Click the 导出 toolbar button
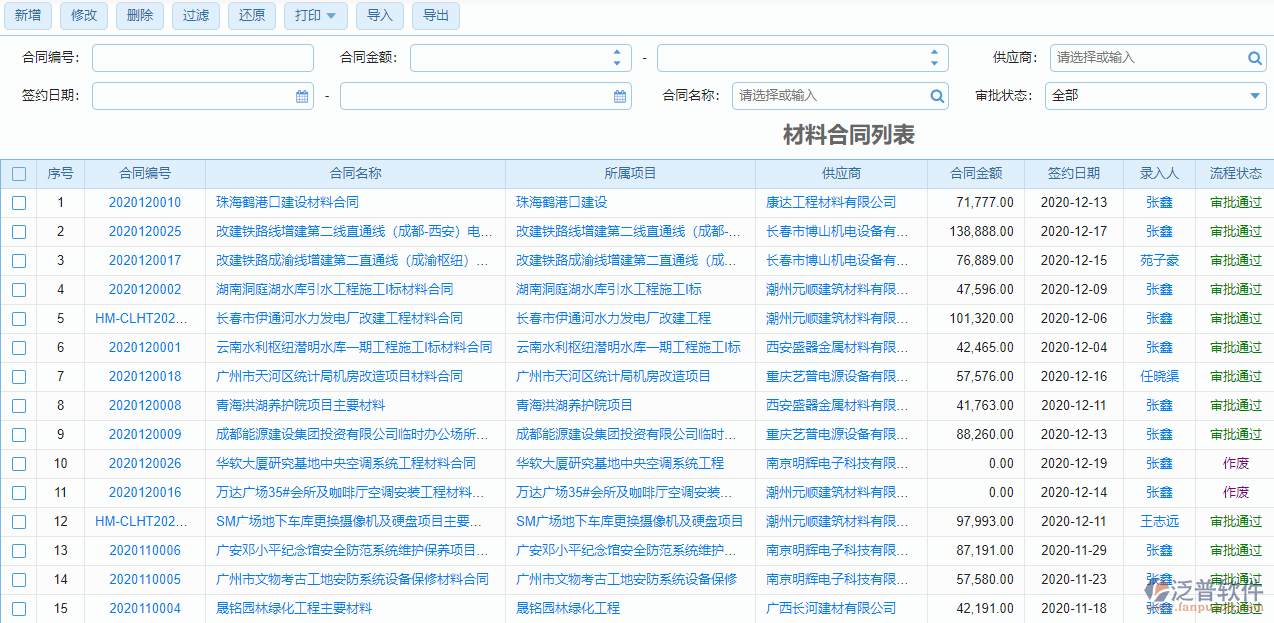 pyautogui.click(x=435, y=16)
